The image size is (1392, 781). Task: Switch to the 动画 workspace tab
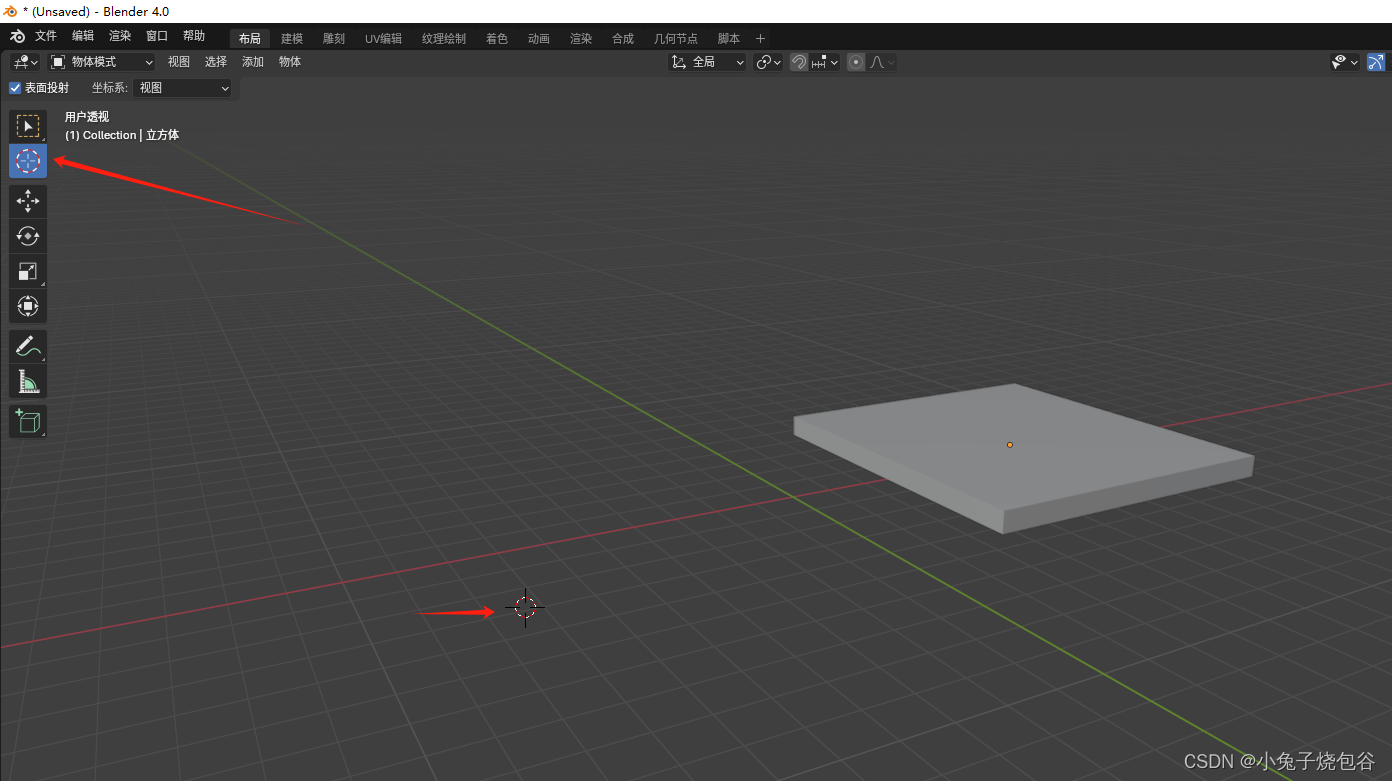point(539,39)
